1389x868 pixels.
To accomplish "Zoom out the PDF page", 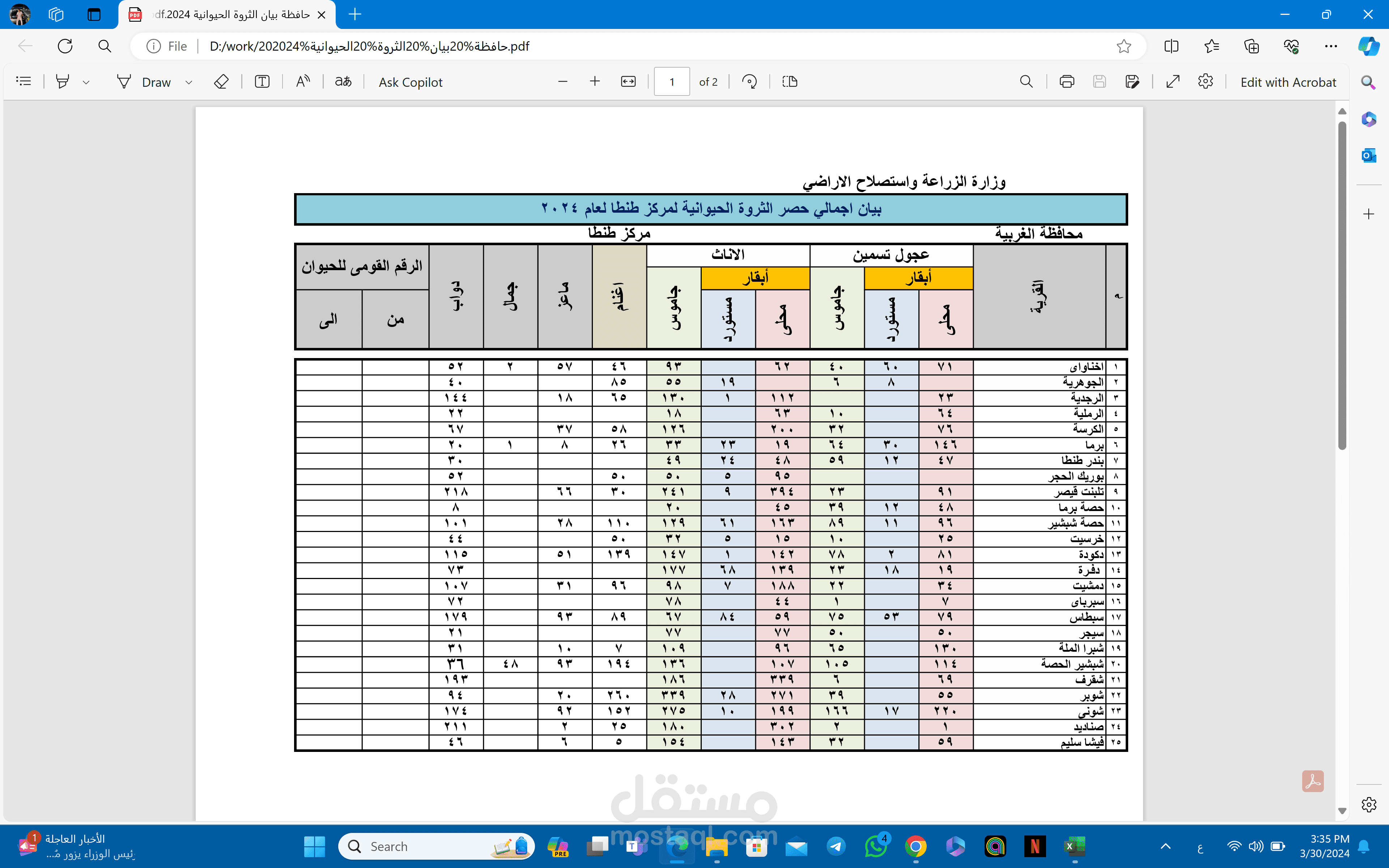I will coord(562,81).
